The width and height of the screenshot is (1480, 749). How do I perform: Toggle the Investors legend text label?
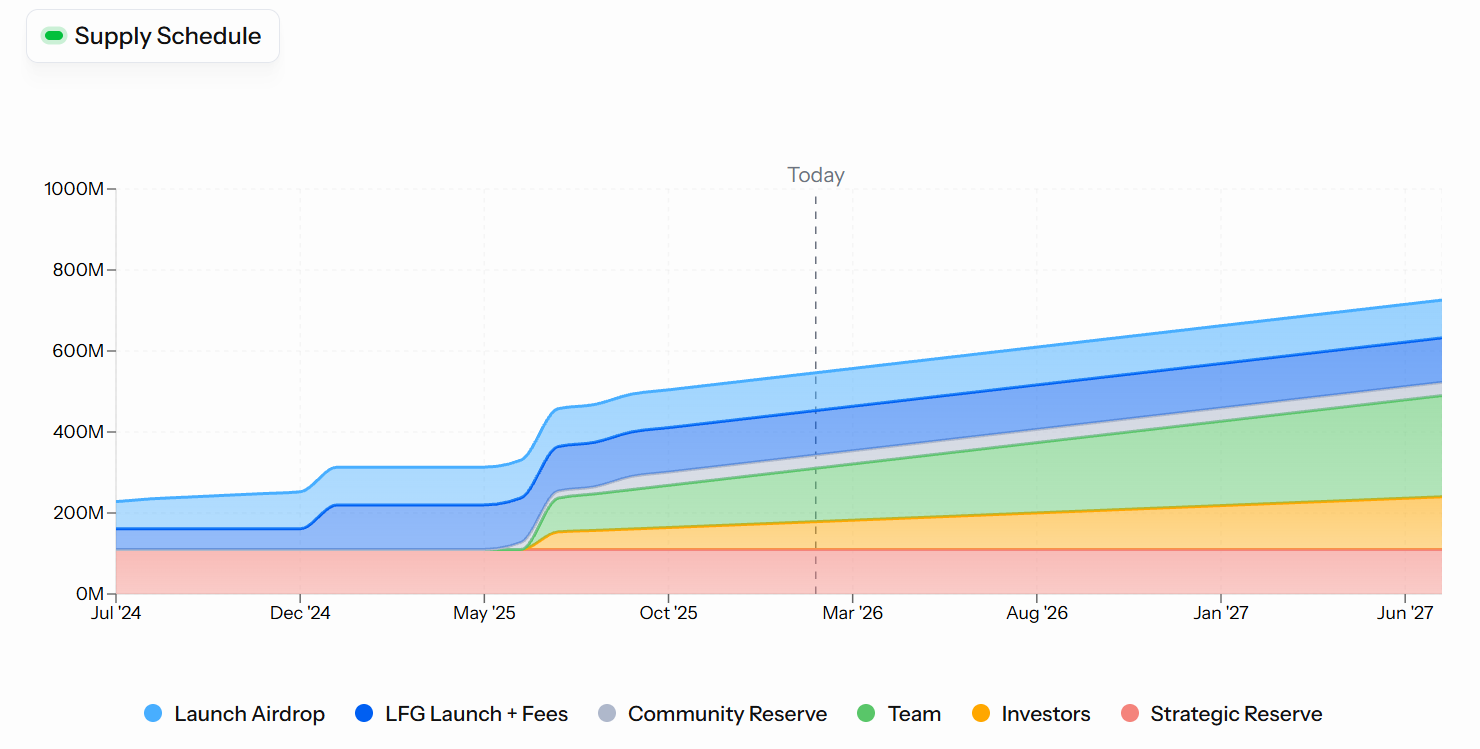click(1046, 714)
